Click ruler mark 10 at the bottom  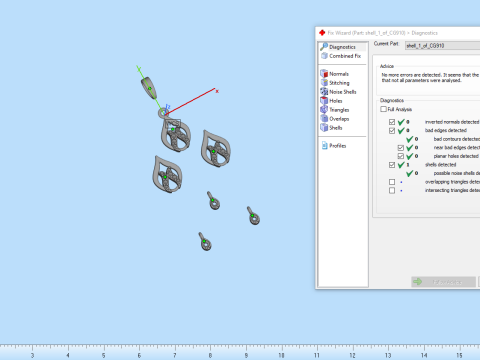point(281,355)
